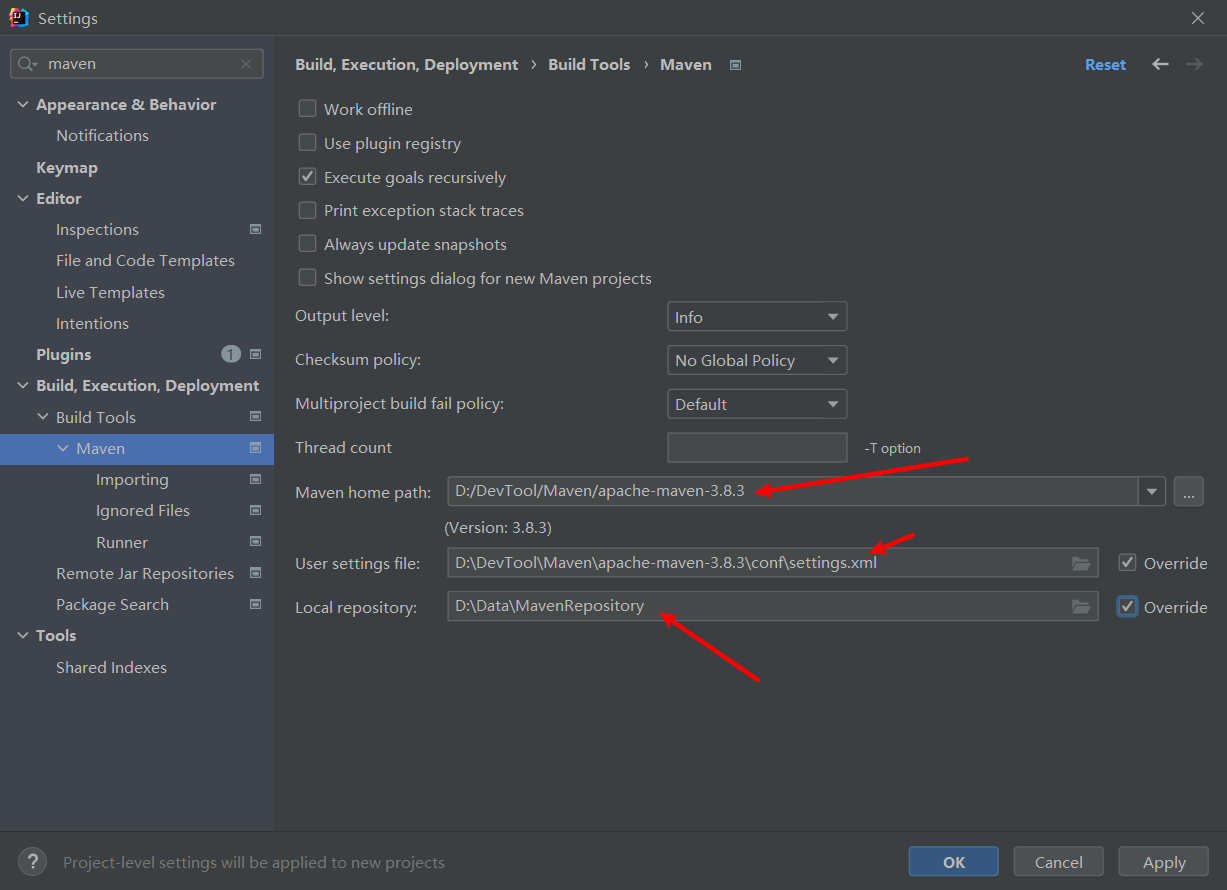Collapse the Build Tools tree node
The height and width of the screenshot is (890, 1227).
point(43,417)
